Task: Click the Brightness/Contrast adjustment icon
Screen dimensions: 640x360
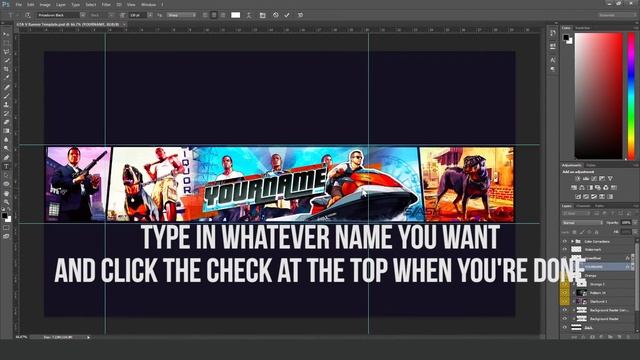Action: click(578, 178)
